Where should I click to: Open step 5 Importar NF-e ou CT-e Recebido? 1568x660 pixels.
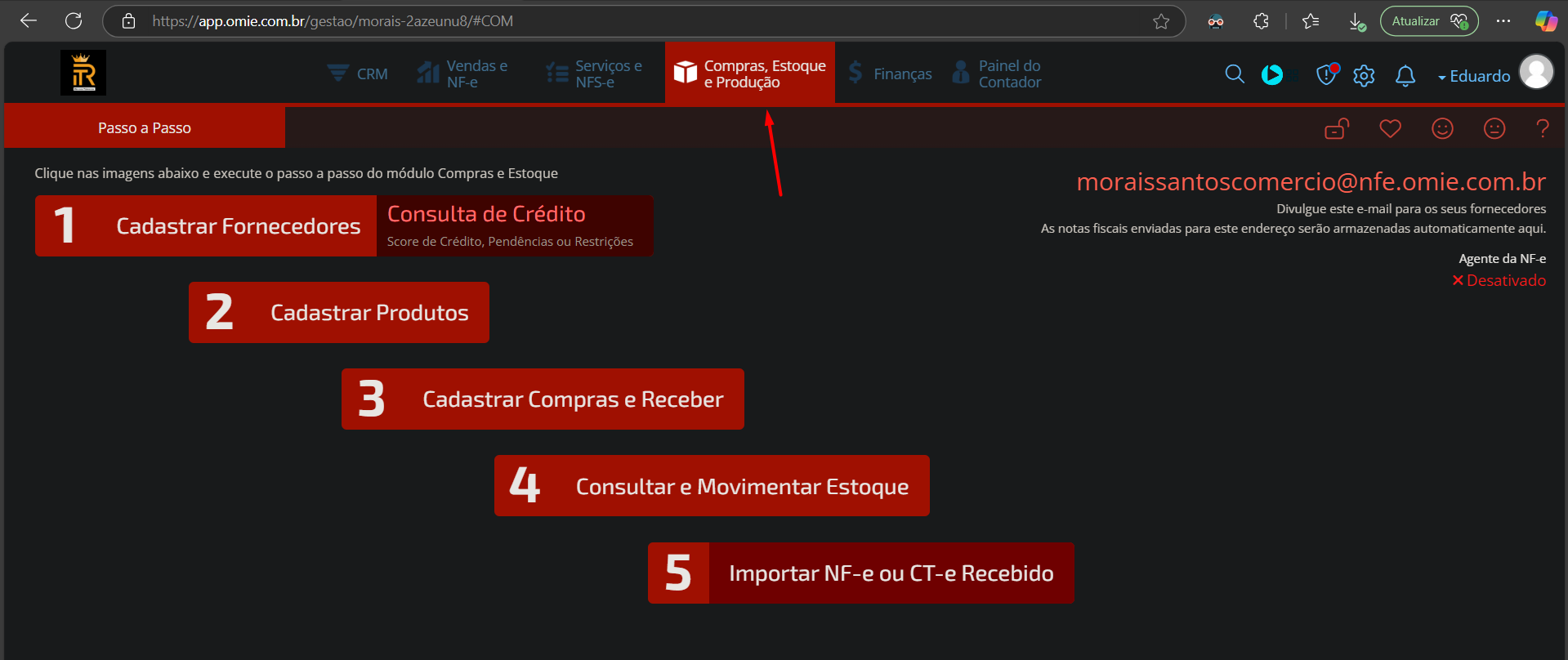(861, 573)
